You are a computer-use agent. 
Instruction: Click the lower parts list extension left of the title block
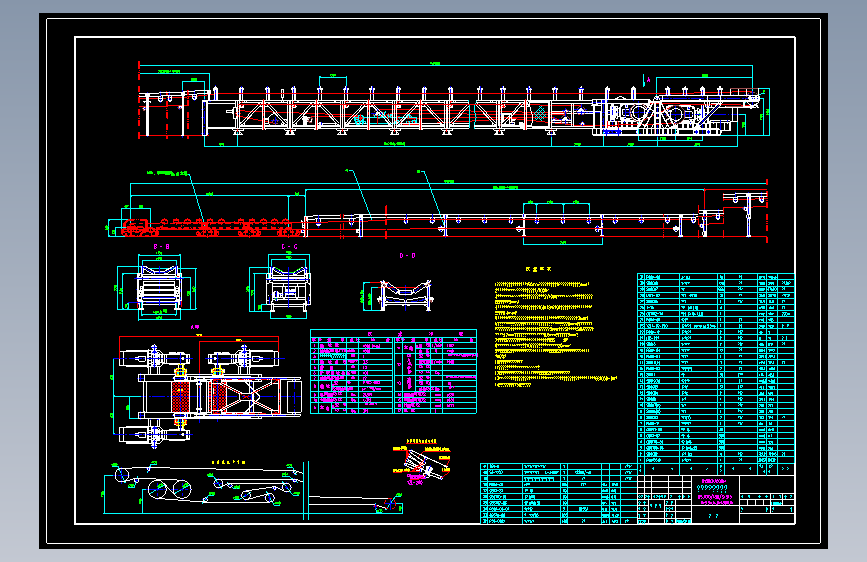[x=558, y=493]
